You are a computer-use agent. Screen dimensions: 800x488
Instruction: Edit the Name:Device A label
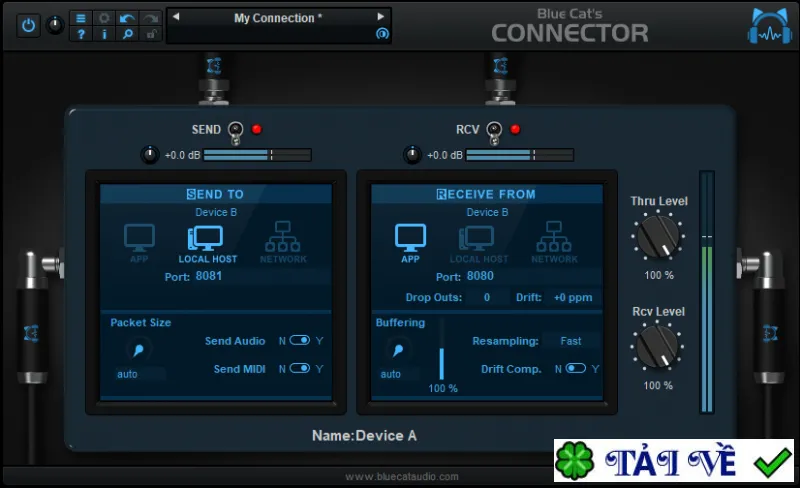tap(364, 436)
